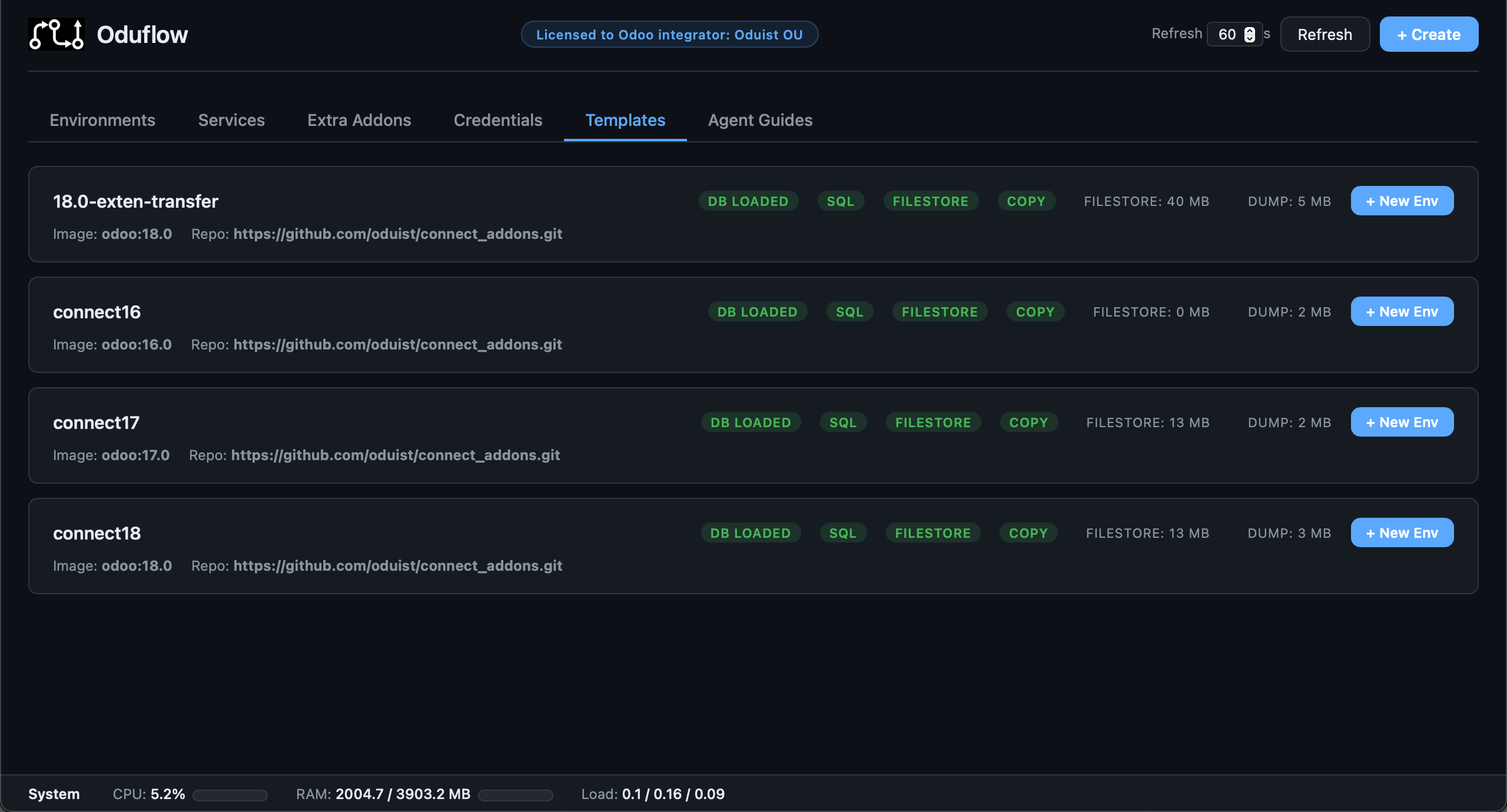The image size is (1507, 812).
Task: Switch to the Environments tab
Action: [x=102, y=120]
